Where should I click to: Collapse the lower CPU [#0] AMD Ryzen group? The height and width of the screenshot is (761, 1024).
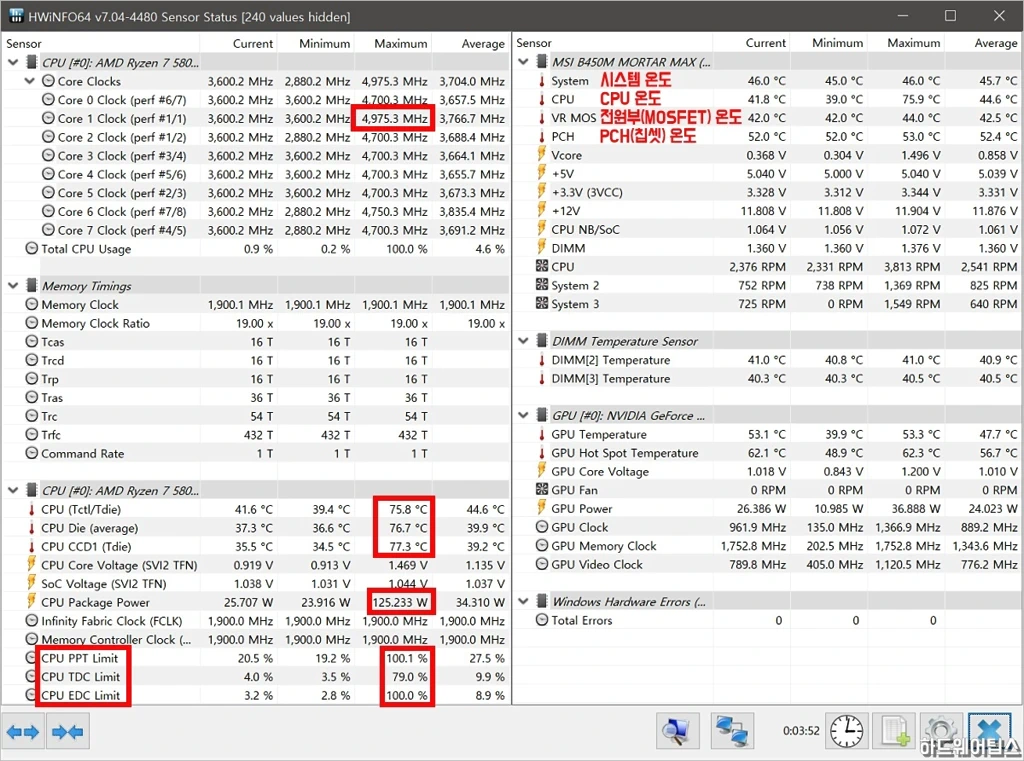tap(13, 491)
